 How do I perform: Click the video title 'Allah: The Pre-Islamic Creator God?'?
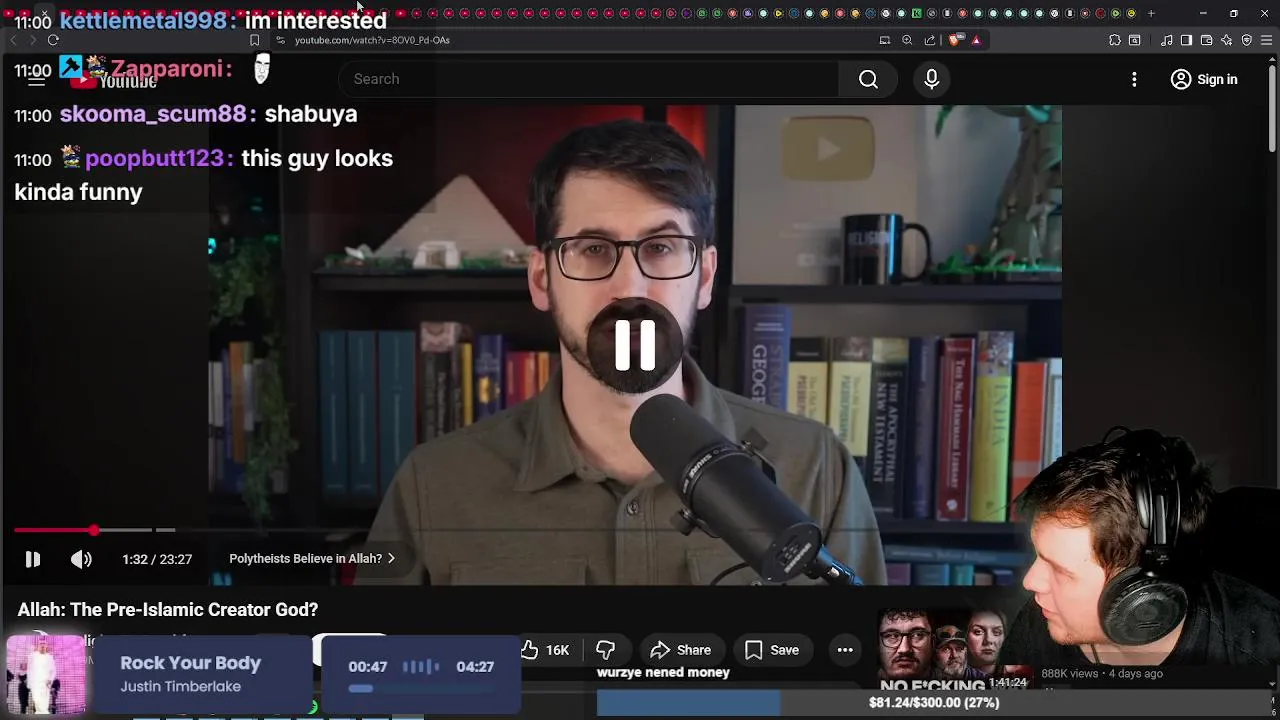[x=168, y=610]
